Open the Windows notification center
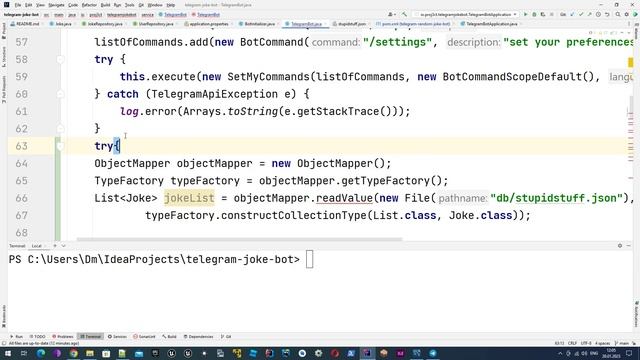 (629, 353)
